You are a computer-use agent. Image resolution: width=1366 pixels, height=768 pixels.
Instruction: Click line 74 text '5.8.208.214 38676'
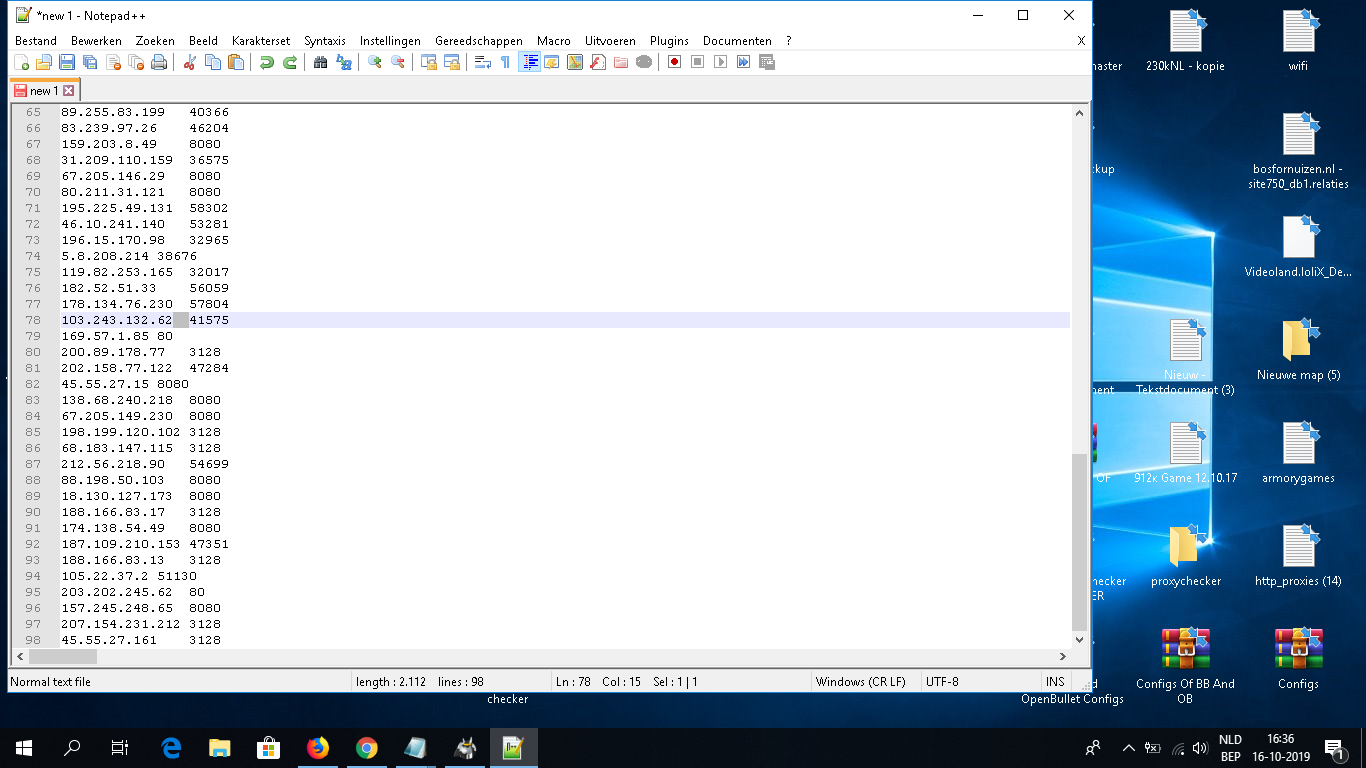pyautogui.click(x=129, y=256)
